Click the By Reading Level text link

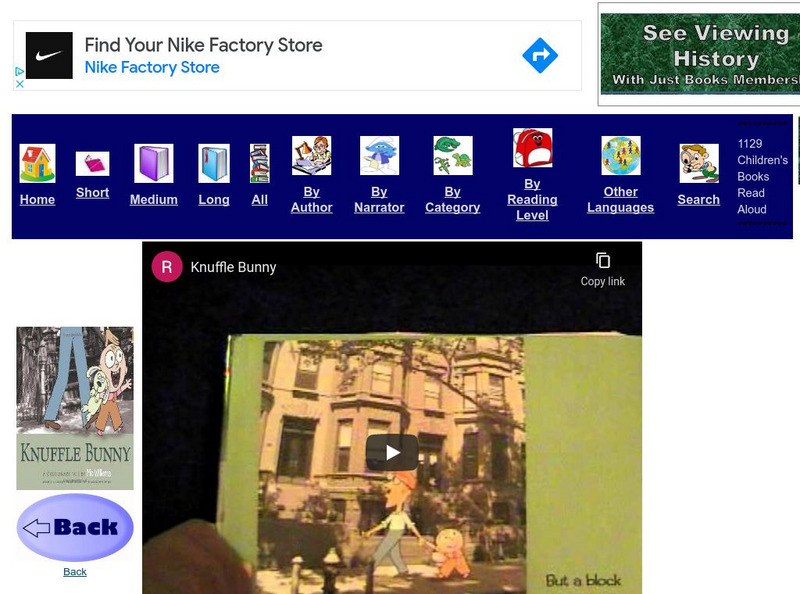click(532, 199)
